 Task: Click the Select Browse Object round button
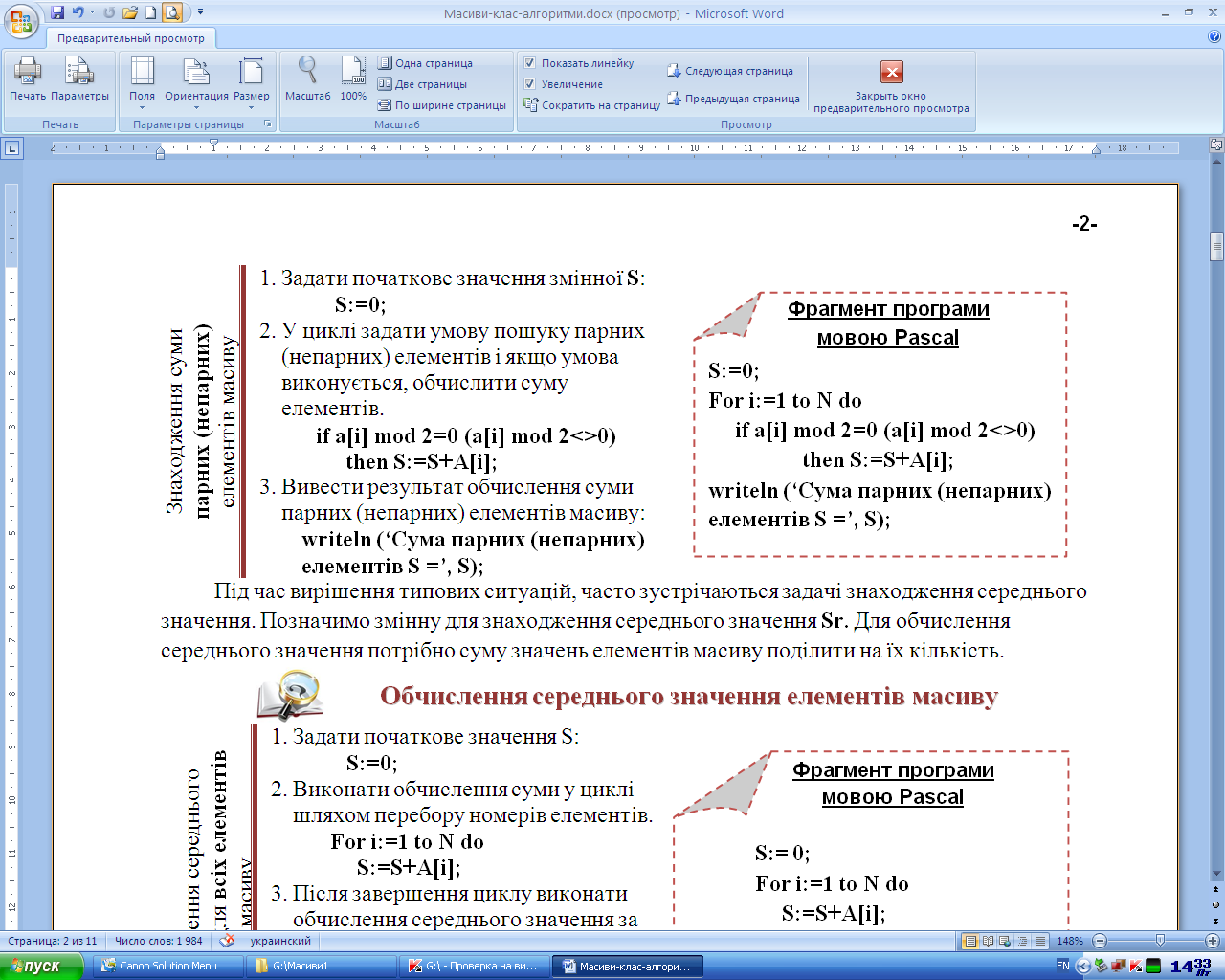[x=1216, y=905]
